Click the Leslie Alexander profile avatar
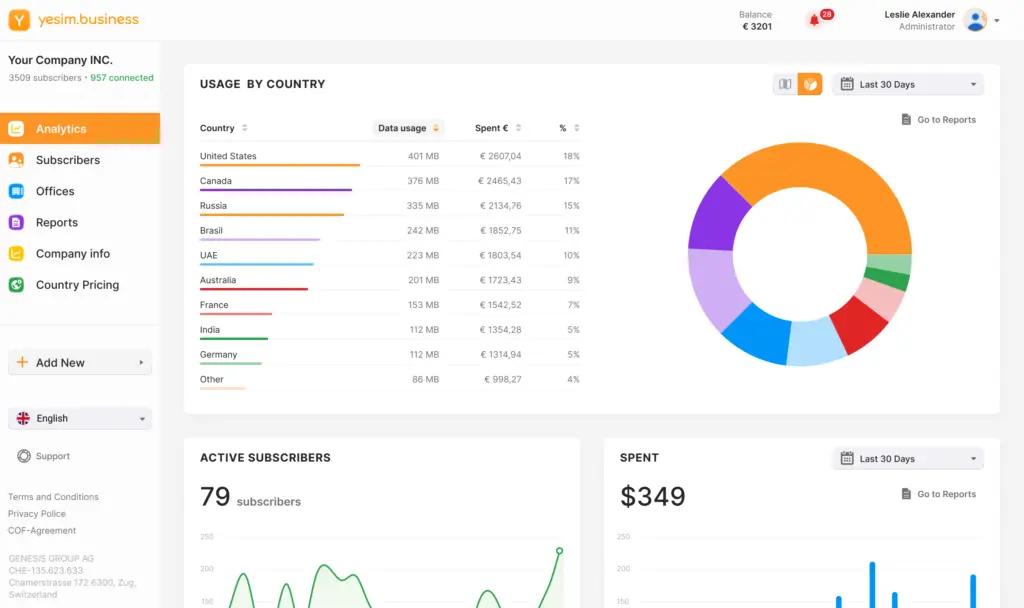The height and width of the screenshot is (608, 1024). click(x=975, y=21)
